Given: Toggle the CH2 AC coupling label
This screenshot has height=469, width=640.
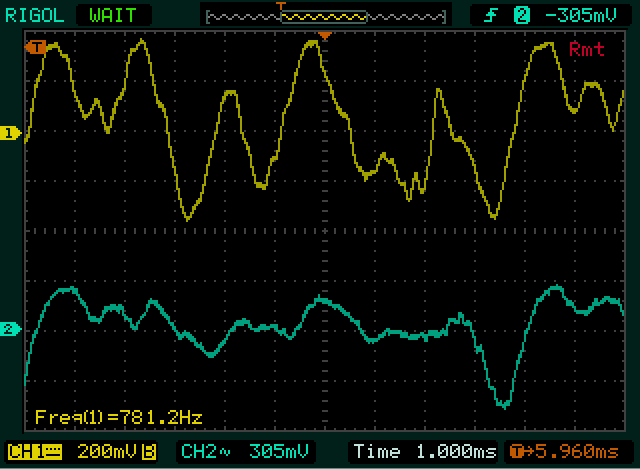Looking at the screenshot, I should [x=204, y=450].
